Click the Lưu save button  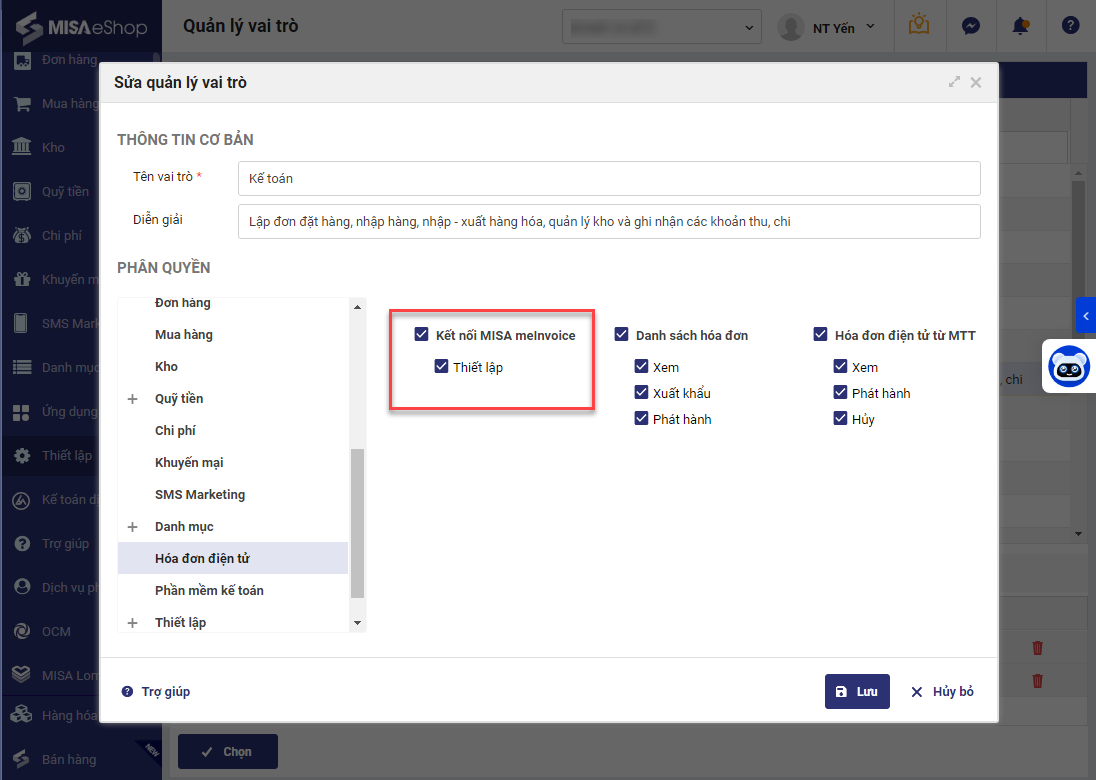point(857,691)
